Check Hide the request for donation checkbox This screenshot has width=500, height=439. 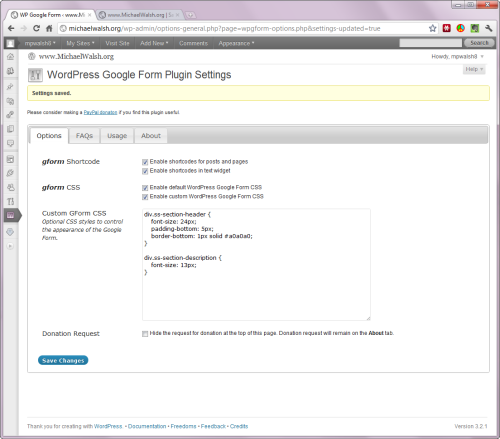(x=145, y=334)
